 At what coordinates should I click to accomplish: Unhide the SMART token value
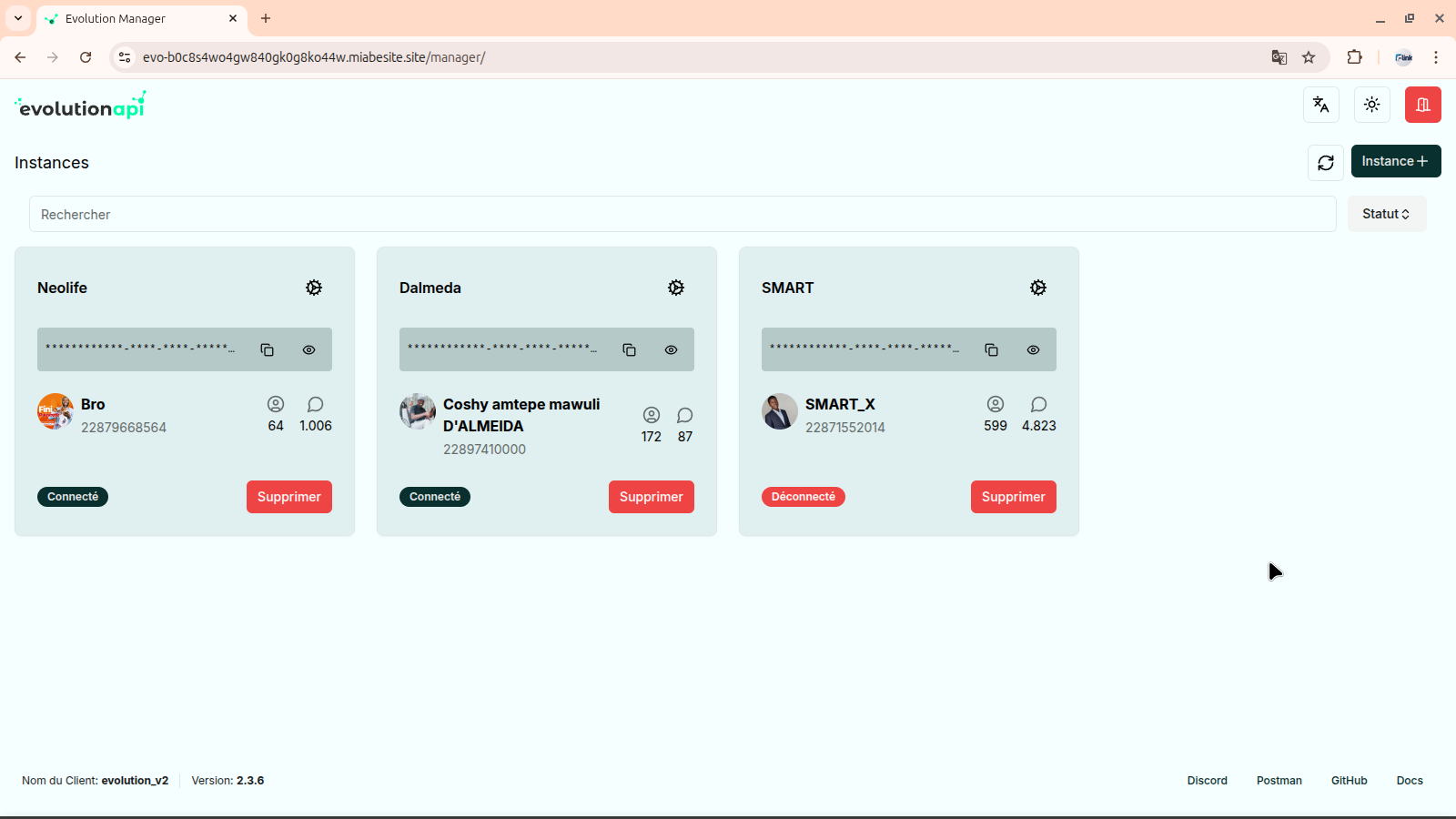point(1034,349)
